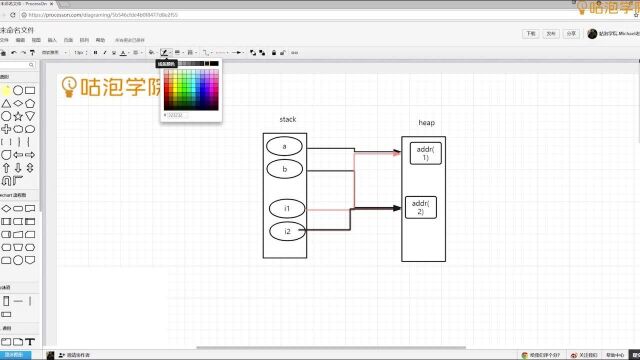Viewport: 640px width, 360px height.
Task: Select the text T shape tool
Action: tap(30, 342)
